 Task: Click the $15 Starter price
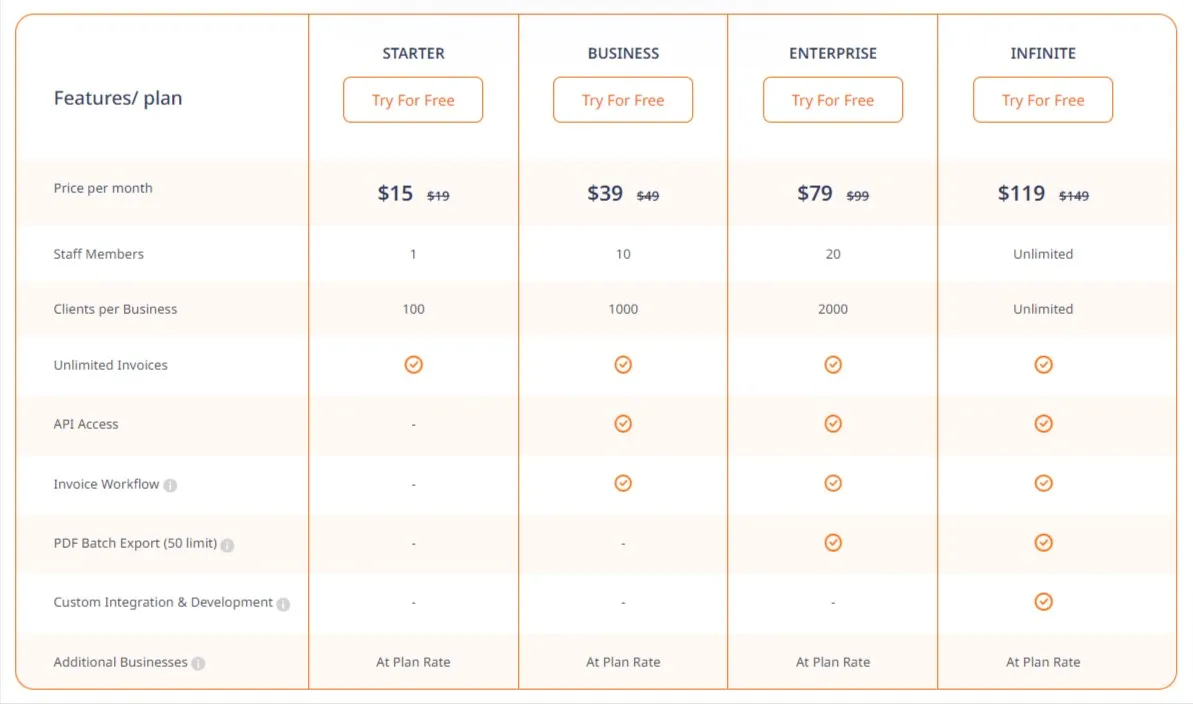pyautogui.click(x=395, y=193)
